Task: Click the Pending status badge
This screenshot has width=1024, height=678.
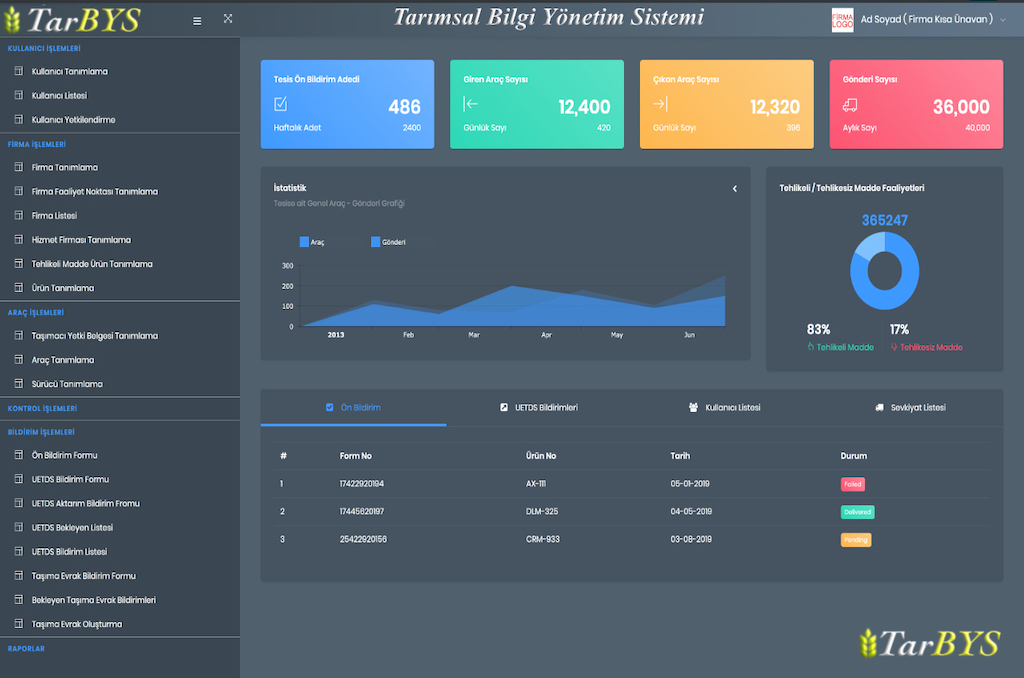Action: [856, 540]
